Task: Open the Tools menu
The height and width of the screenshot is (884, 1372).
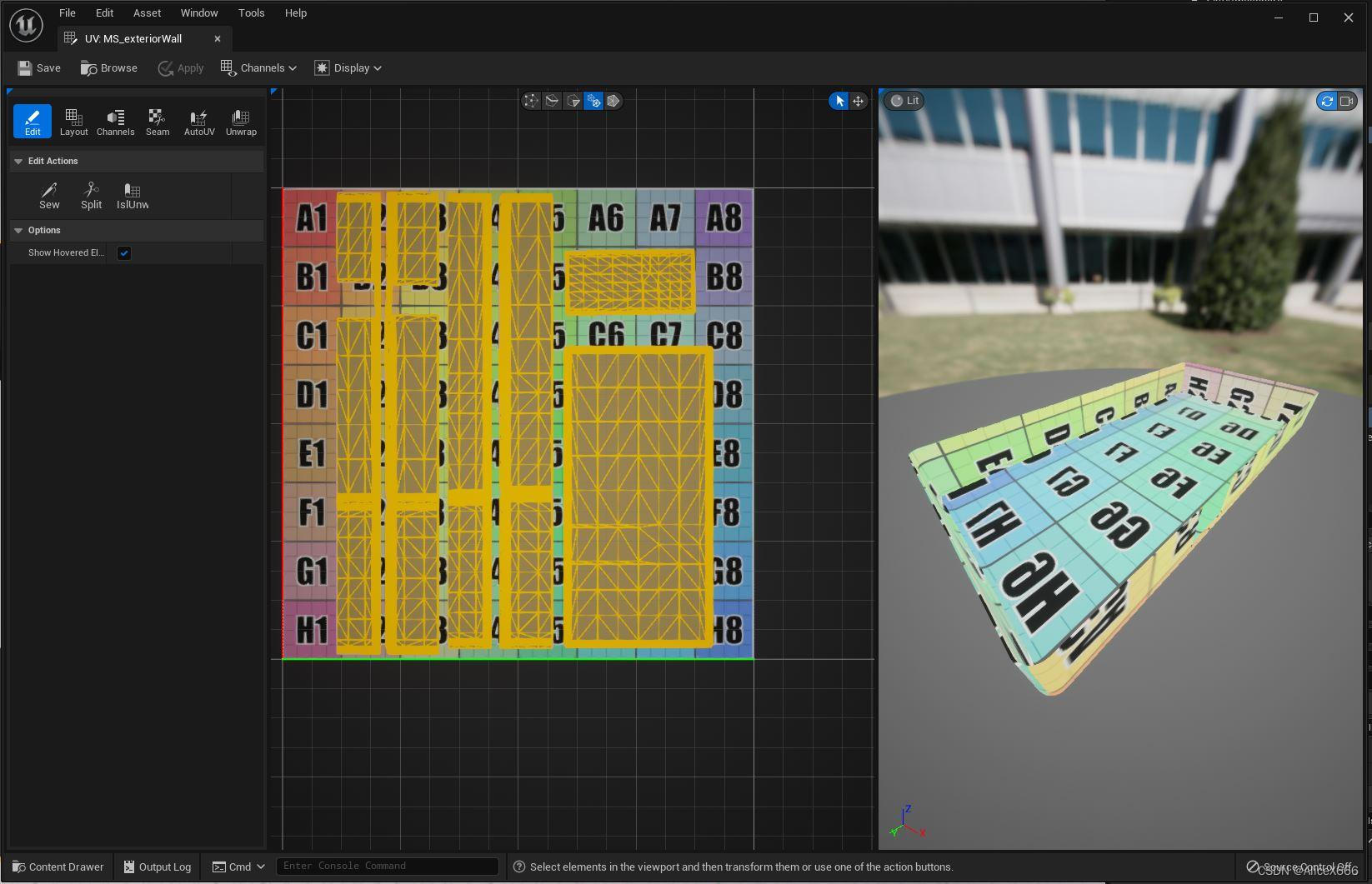Action: click(251, 13)
